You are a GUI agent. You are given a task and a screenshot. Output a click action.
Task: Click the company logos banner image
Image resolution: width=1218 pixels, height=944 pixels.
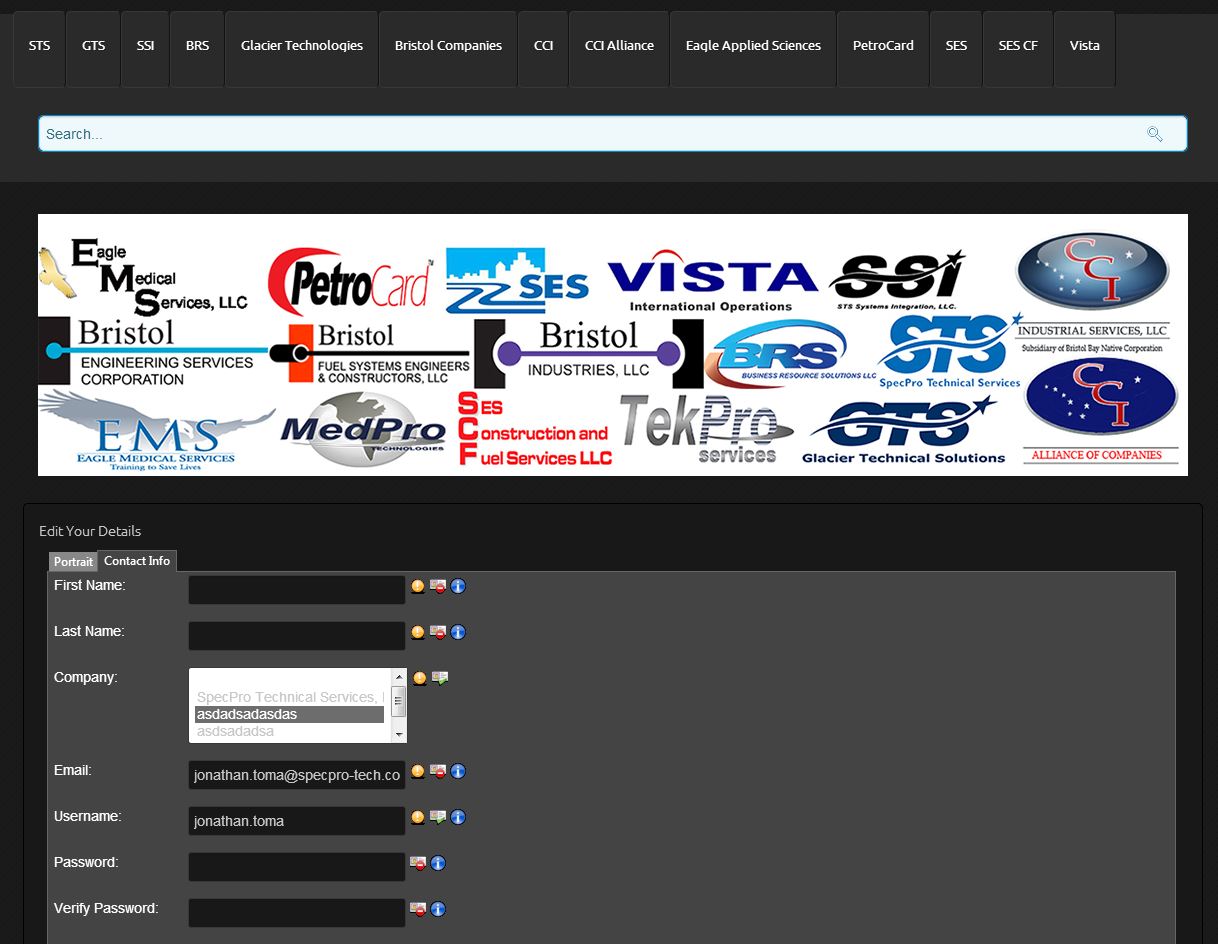click(x=613, y=345)
